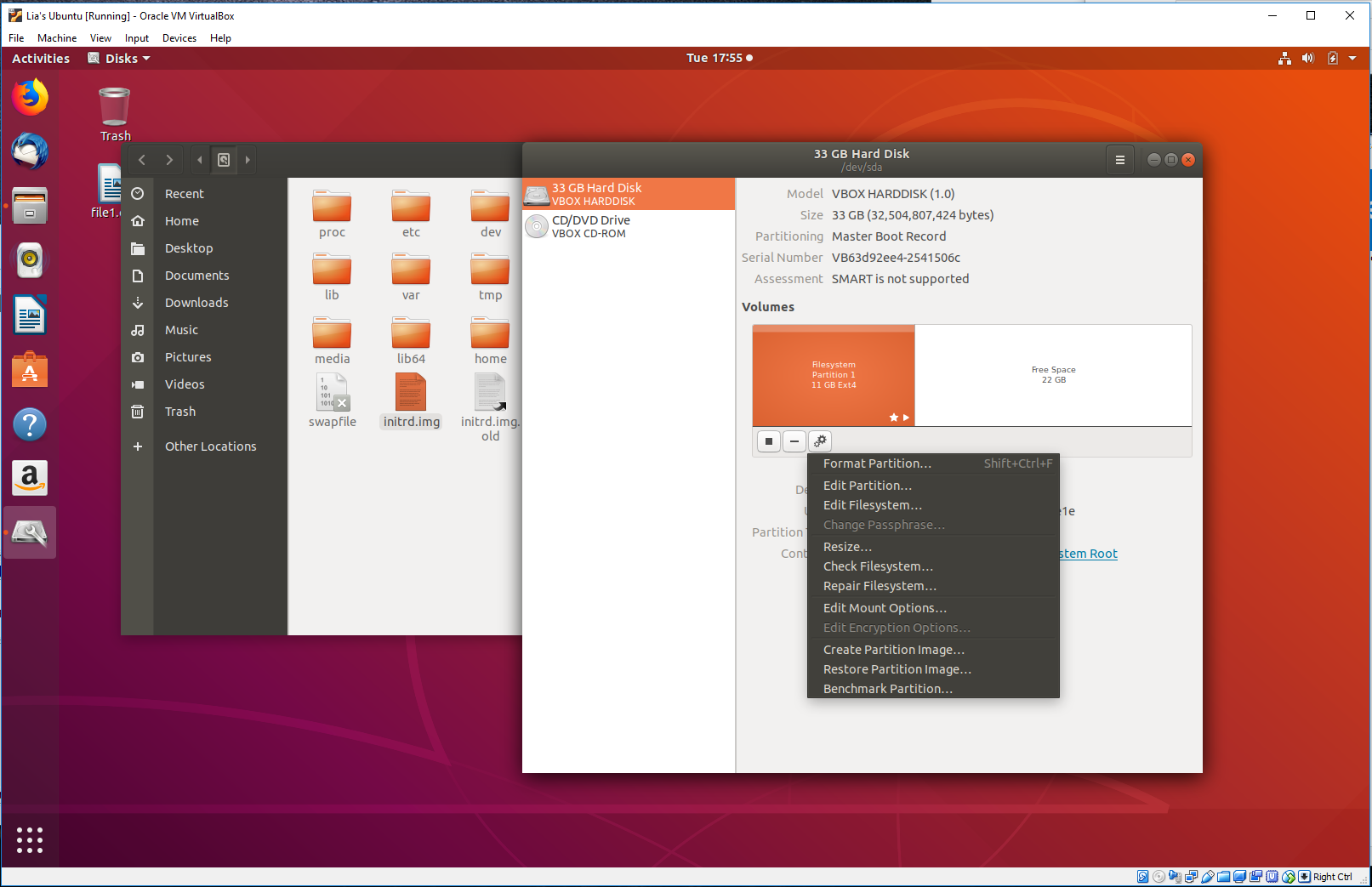Screen dimensions: 1372x887
Task: Click the Filesystem Root link
Action: [x=1087, y=554]
